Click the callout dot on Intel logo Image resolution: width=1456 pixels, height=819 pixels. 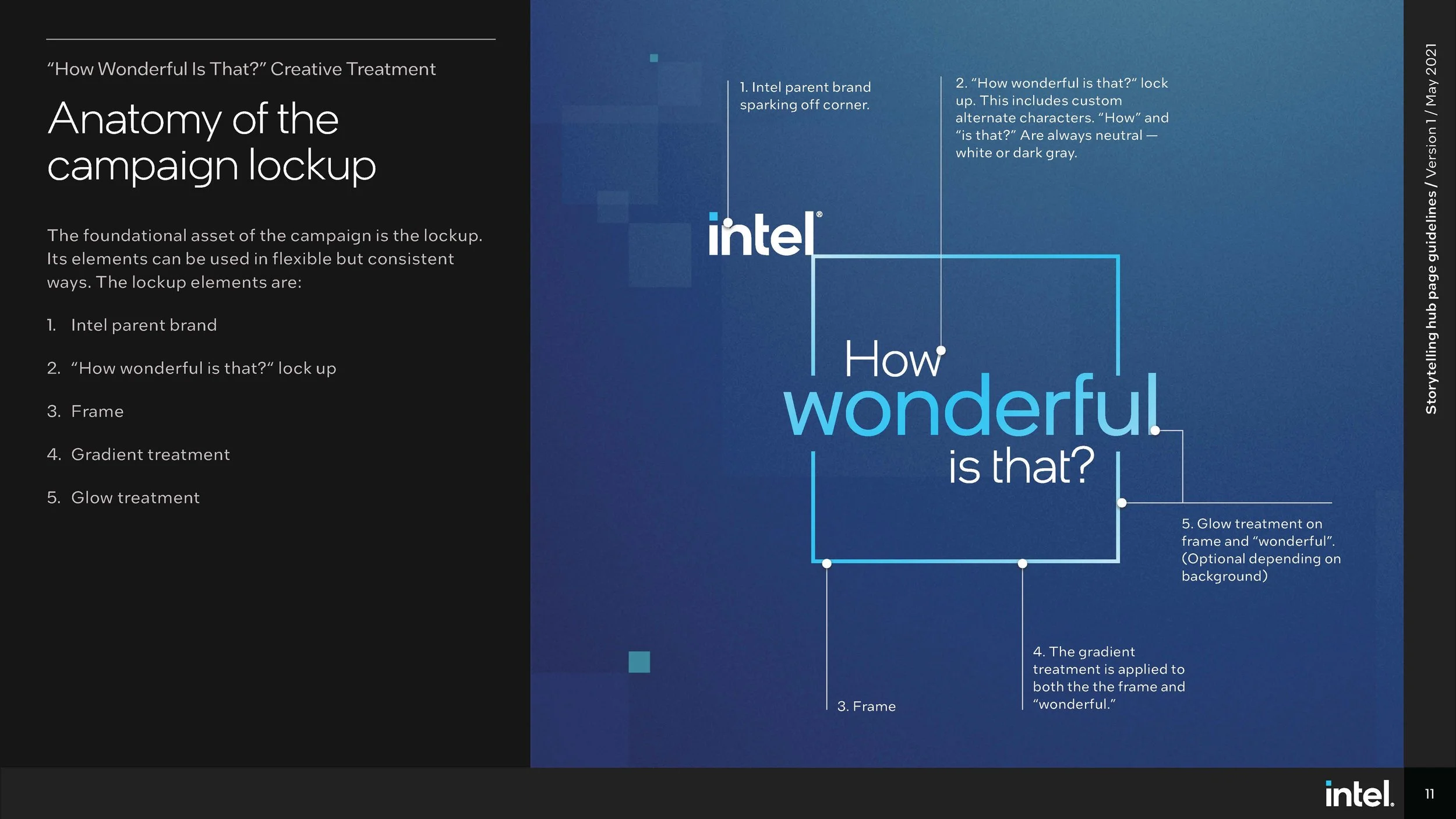click(728, 223)
